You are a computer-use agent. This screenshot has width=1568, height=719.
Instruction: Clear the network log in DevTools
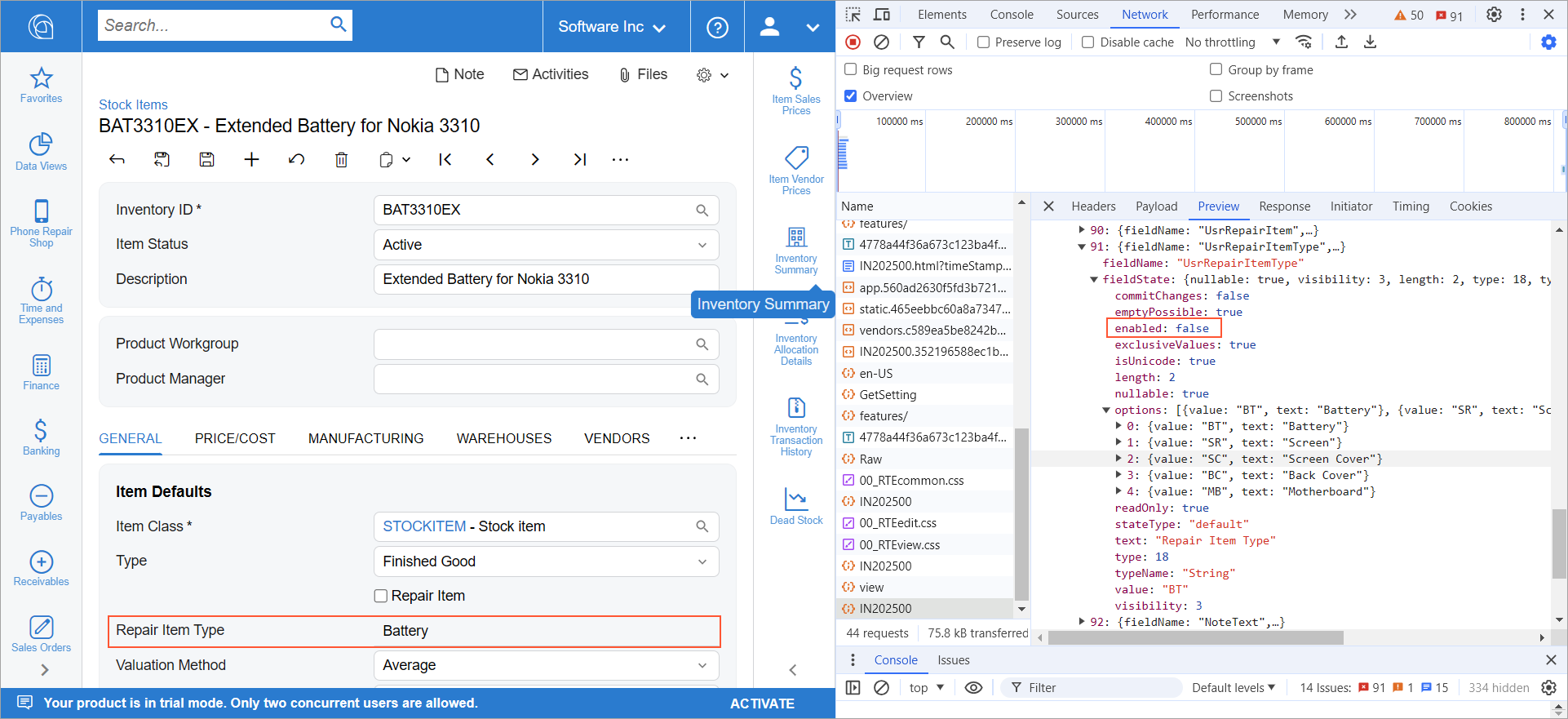pyautogui.click(x=881, y=42)
